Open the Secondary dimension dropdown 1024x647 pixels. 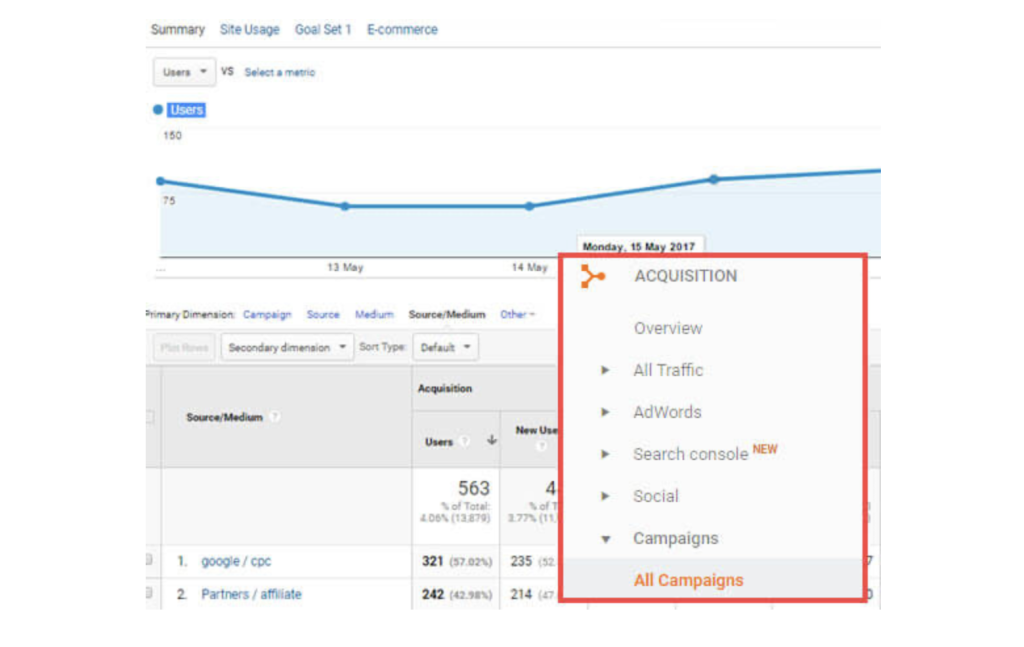point(281,347)
